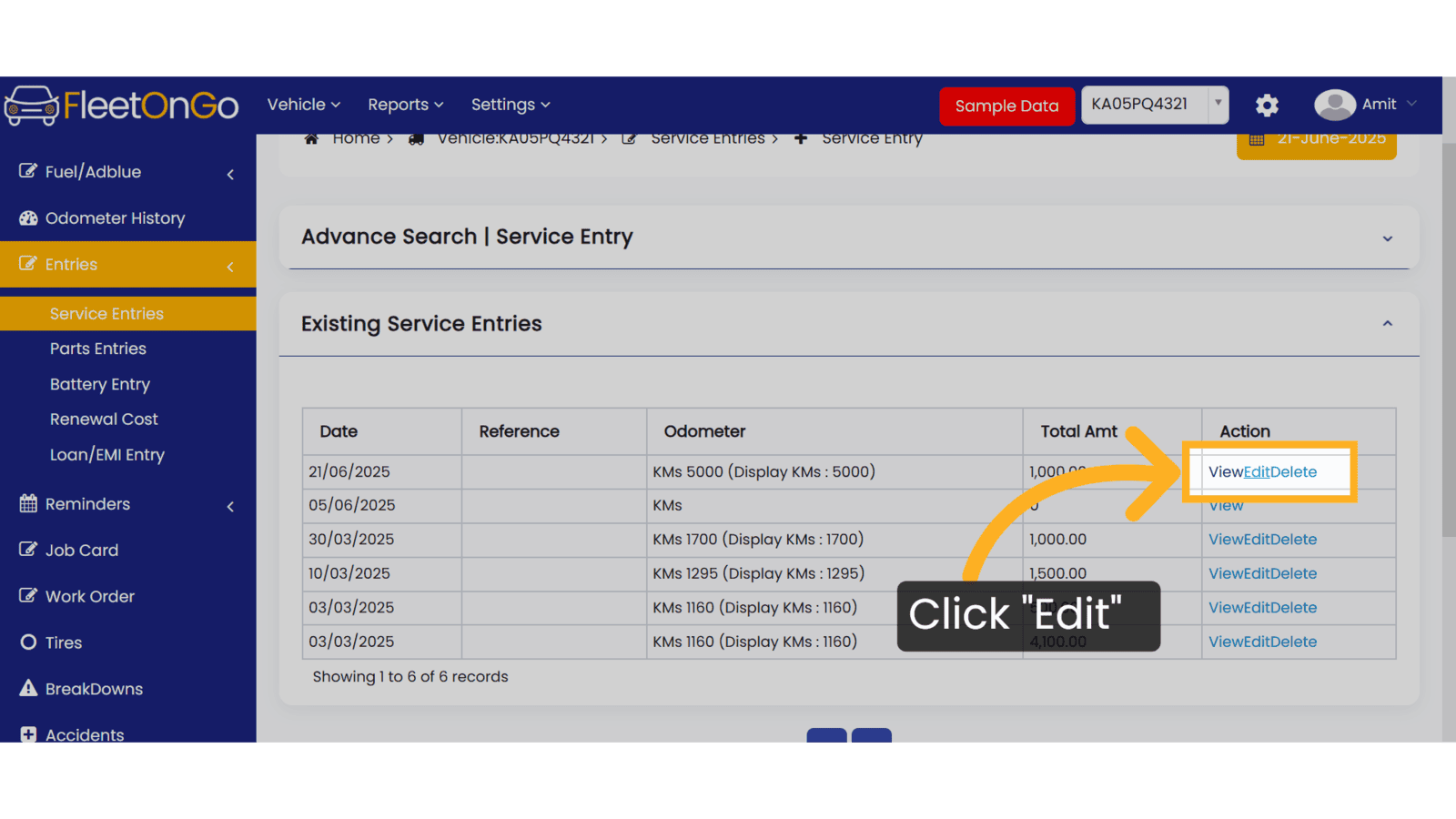Click the Odometer History gauge icon

pyautogui.click(x=28, y=217)
